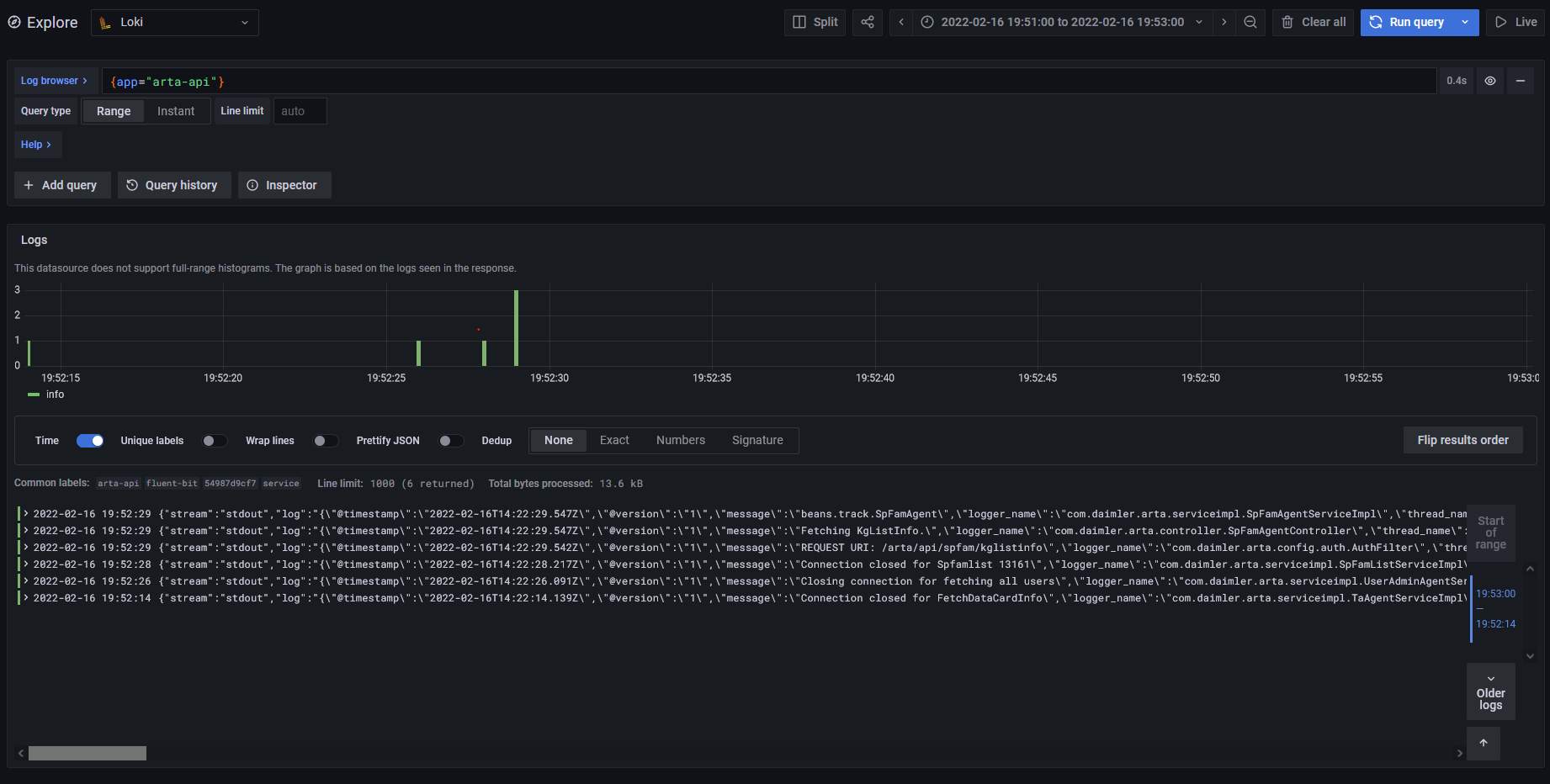
Task: Clear all queries using the trash icon
Action: 1312,22
